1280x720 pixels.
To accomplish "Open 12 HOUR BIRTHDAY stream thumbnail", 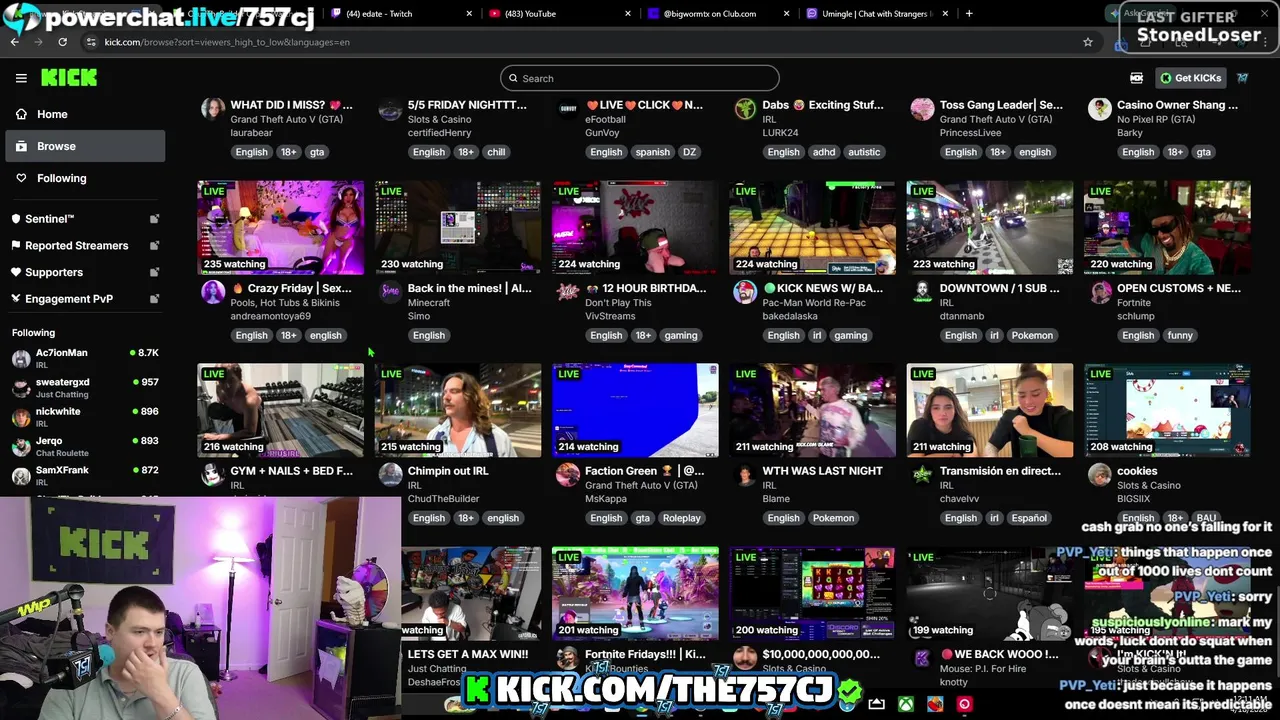I will tap(635, 227).
